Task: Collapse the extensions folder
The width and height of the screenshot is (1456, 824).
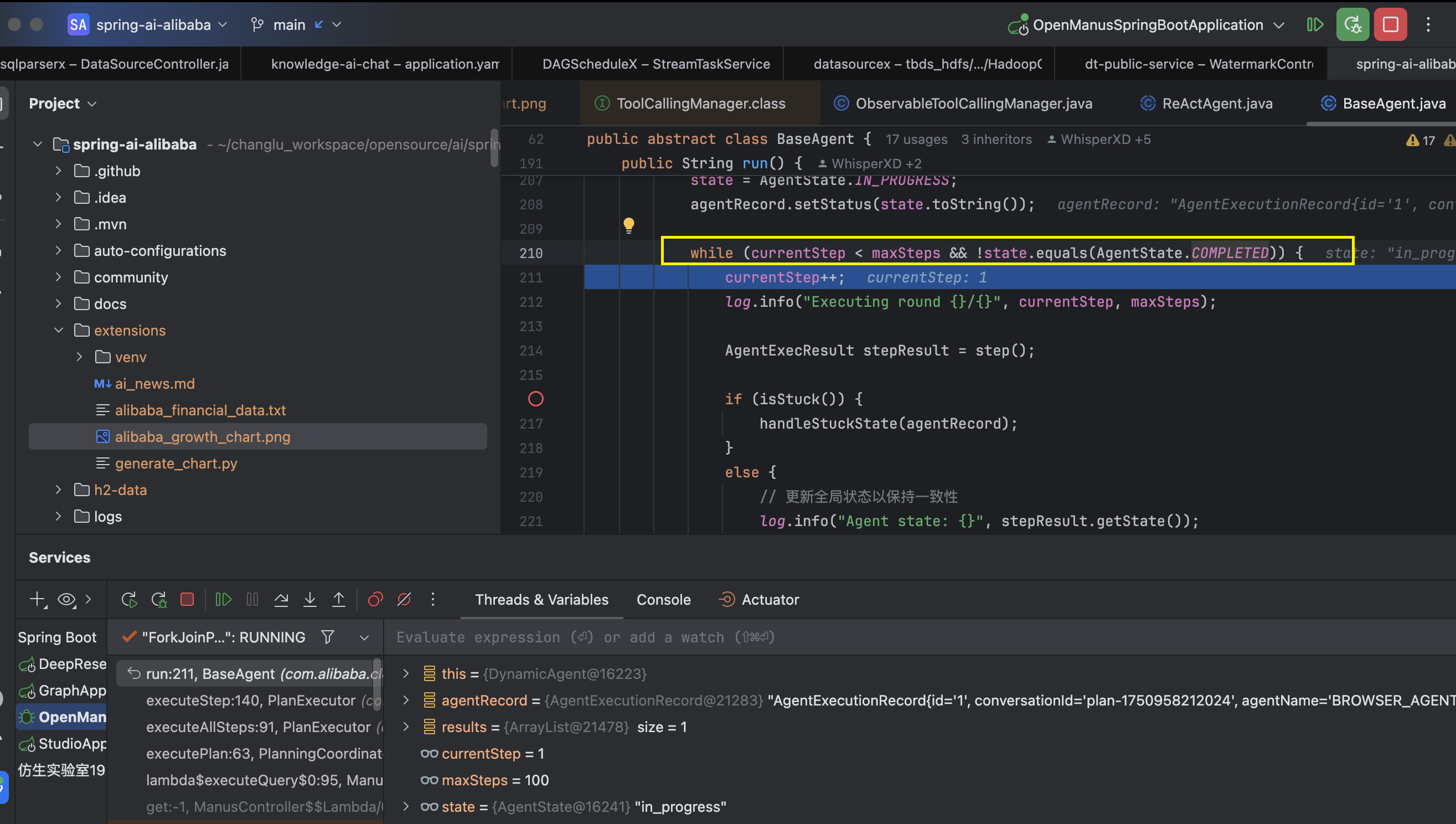Action: [x=58, y=331]
